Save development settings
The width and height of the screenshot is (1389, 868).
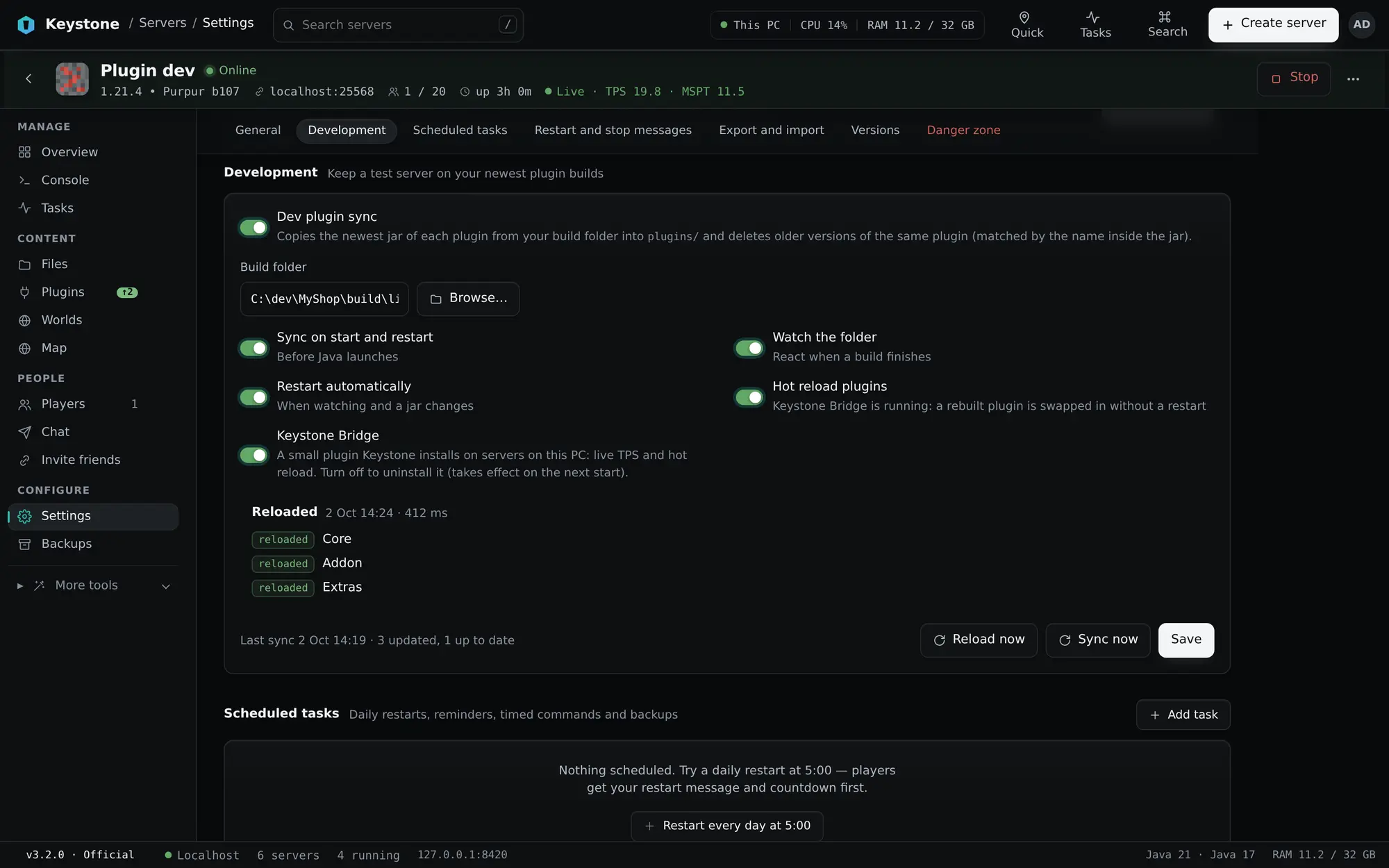pyautogui.click(x=1186, y=640)
